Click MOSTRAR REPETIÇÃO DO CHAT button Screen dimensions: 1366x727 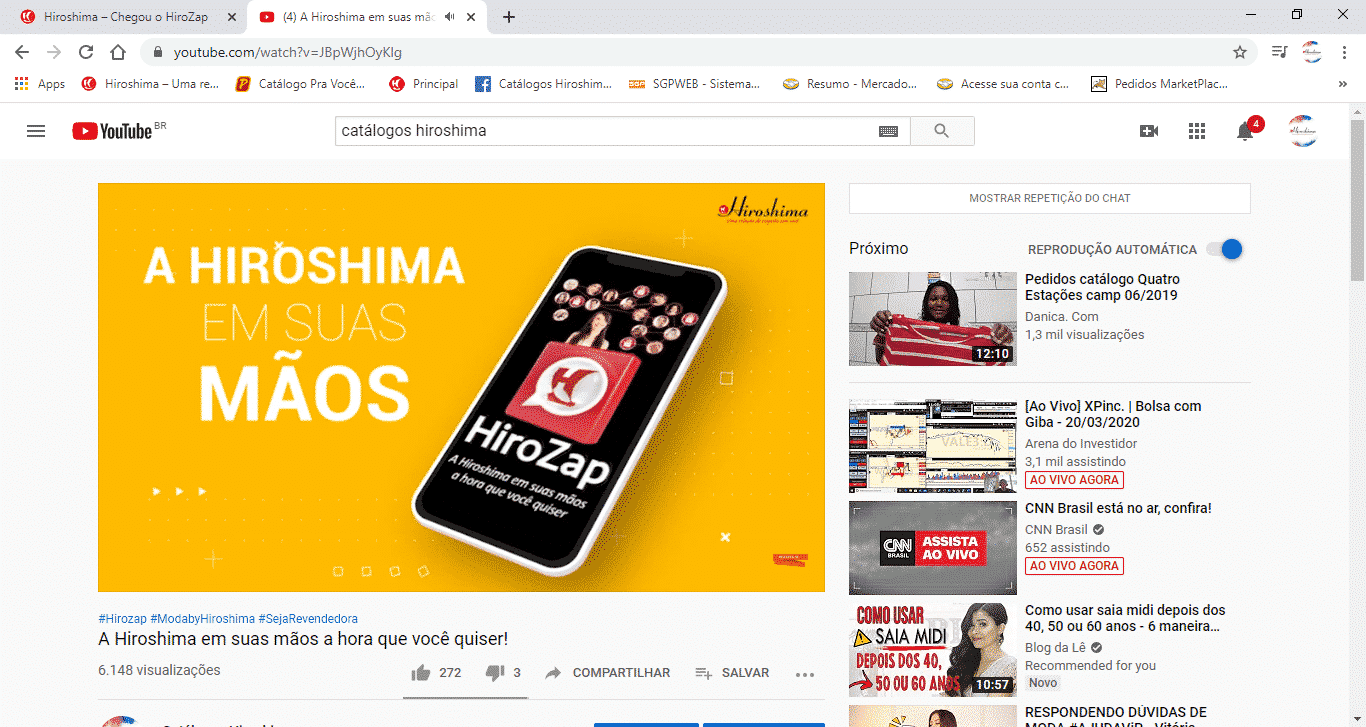(1050, 198)
